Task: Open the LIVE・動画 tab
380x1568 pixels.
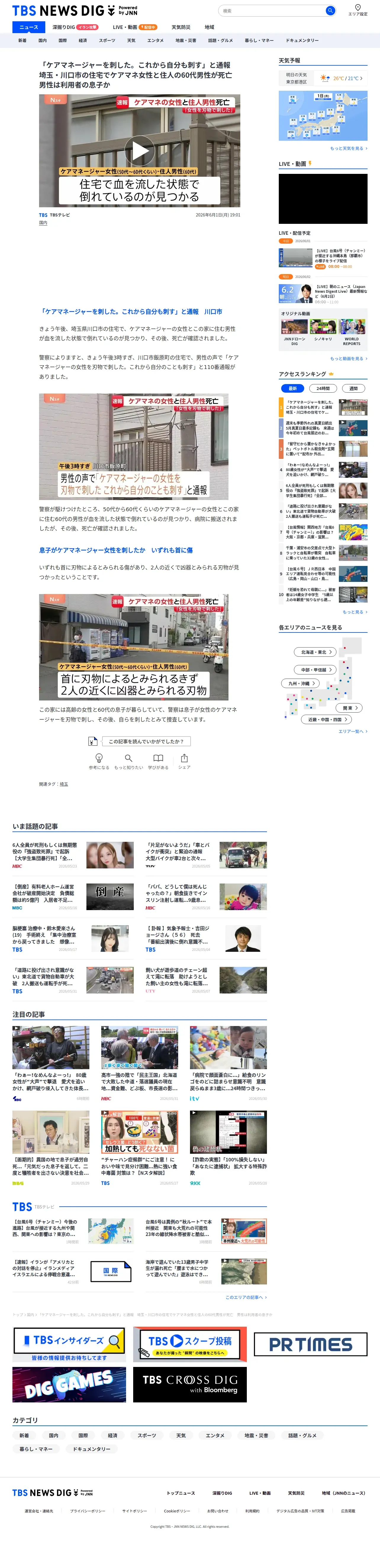Action: 135,27
